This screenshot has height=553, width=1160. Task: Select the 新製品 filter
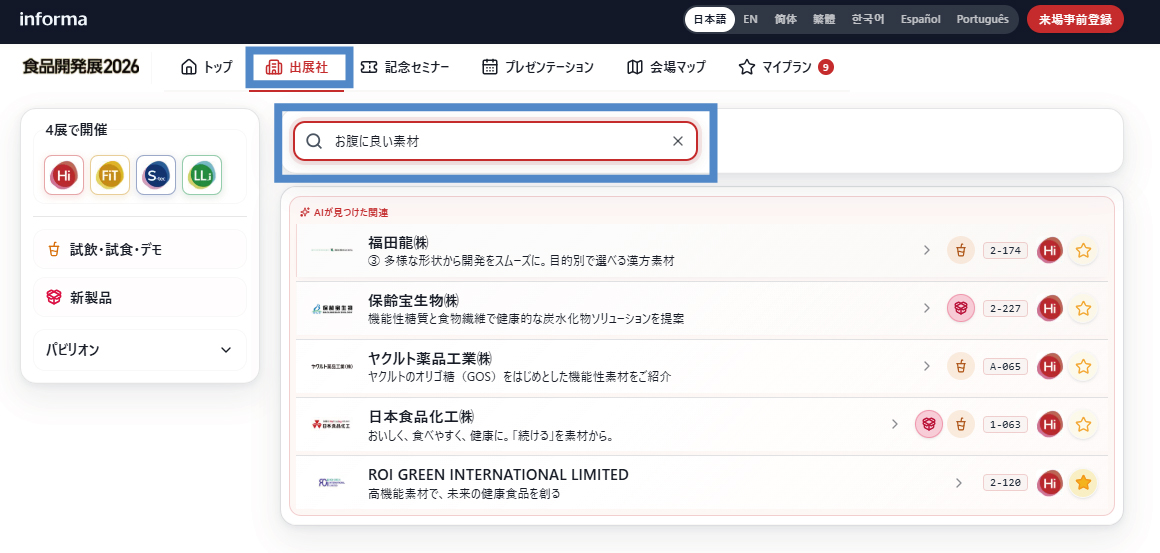point(140,297)
